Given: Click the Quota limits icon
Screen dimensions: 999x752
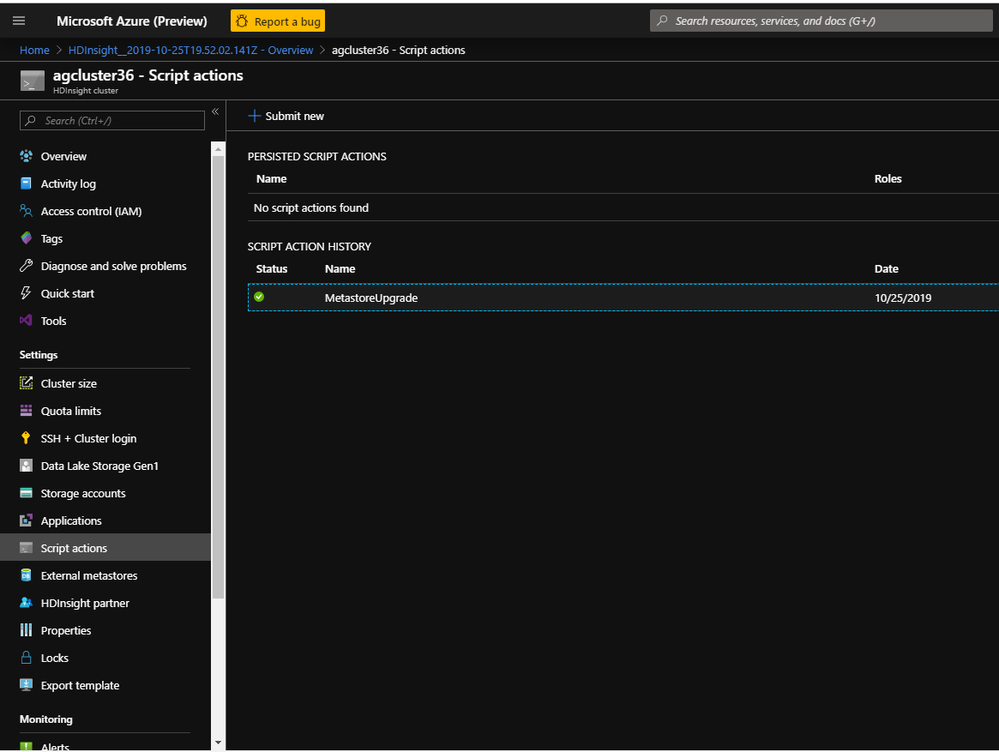Looking at the screenshot, I should pyautogui.click(x=26, y=410).
